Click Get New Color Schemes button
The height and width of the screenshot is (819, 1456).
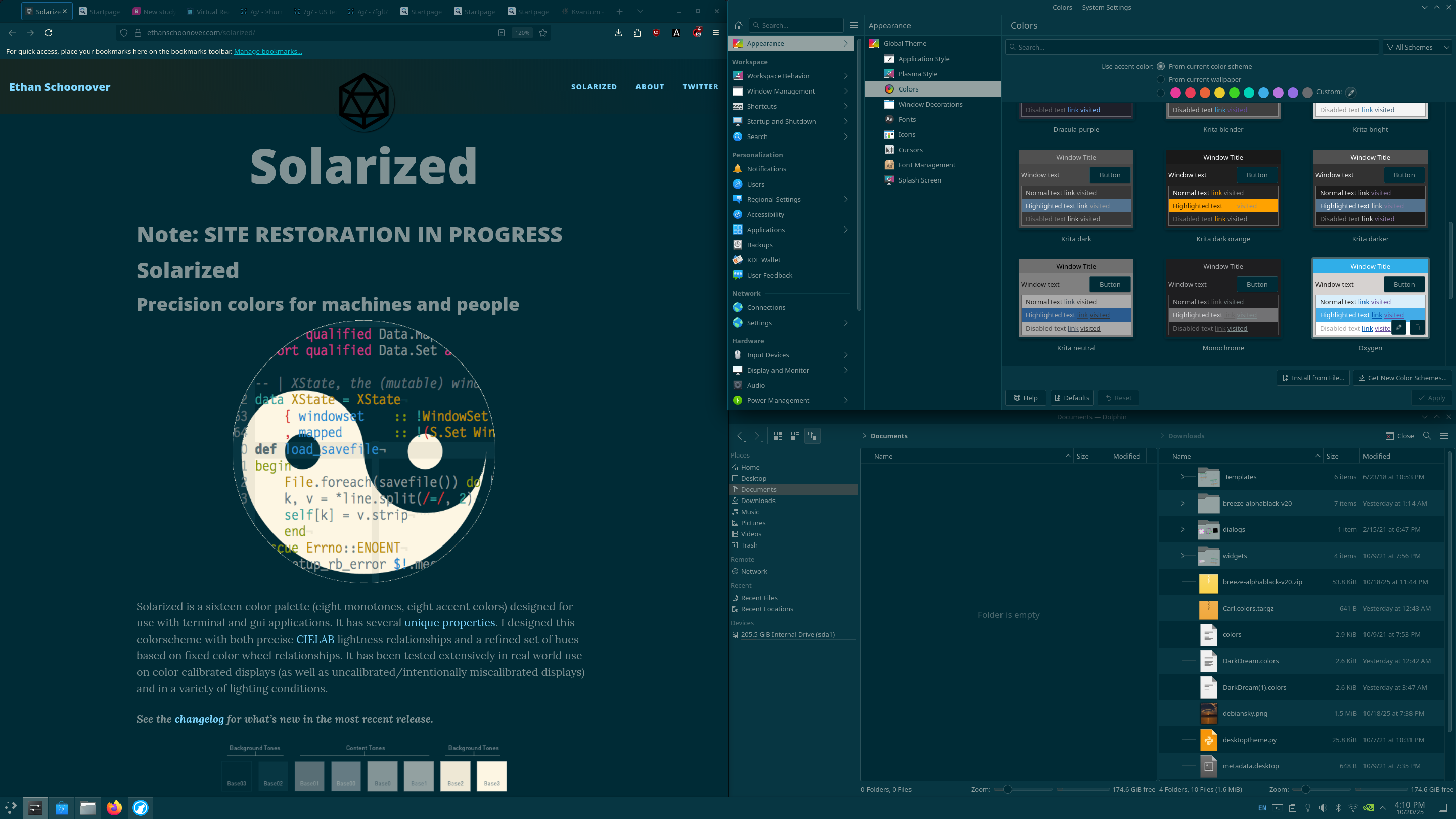tap(1402, 378)
